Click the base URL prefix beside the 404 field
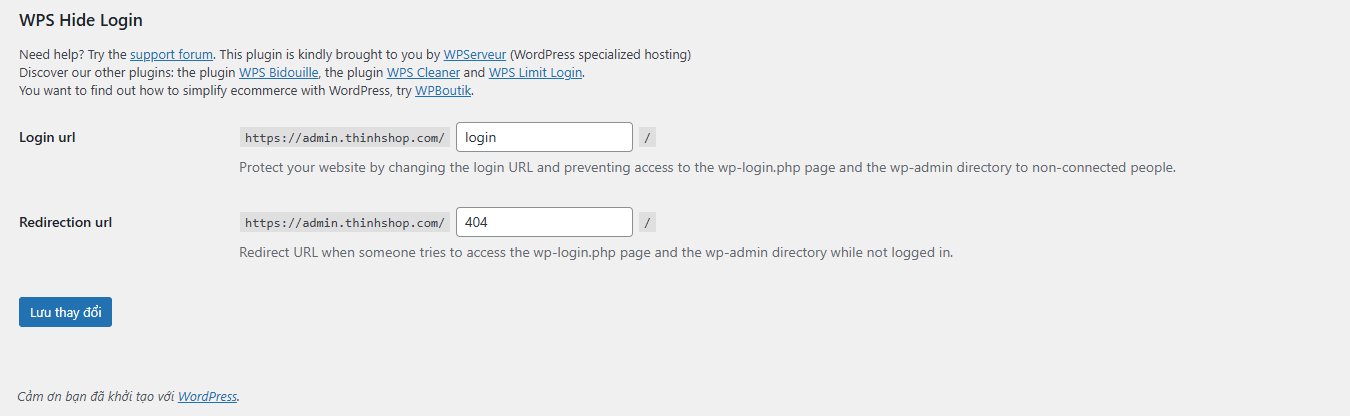 [345, 223]
